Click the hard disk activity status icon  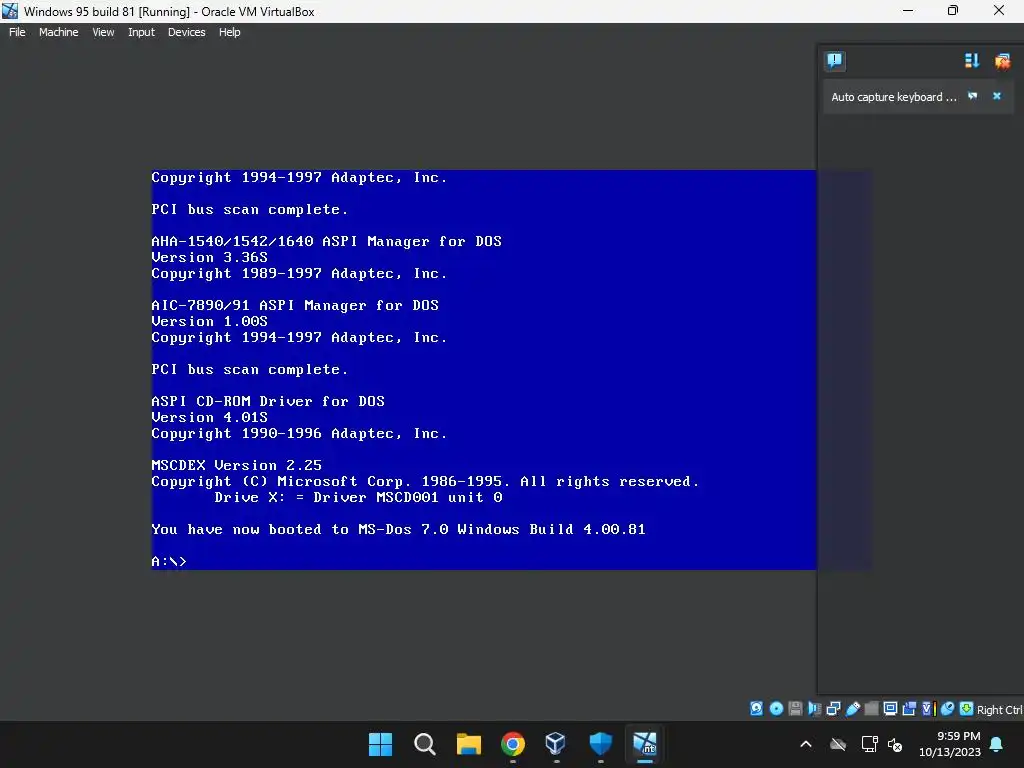point(756,709)
